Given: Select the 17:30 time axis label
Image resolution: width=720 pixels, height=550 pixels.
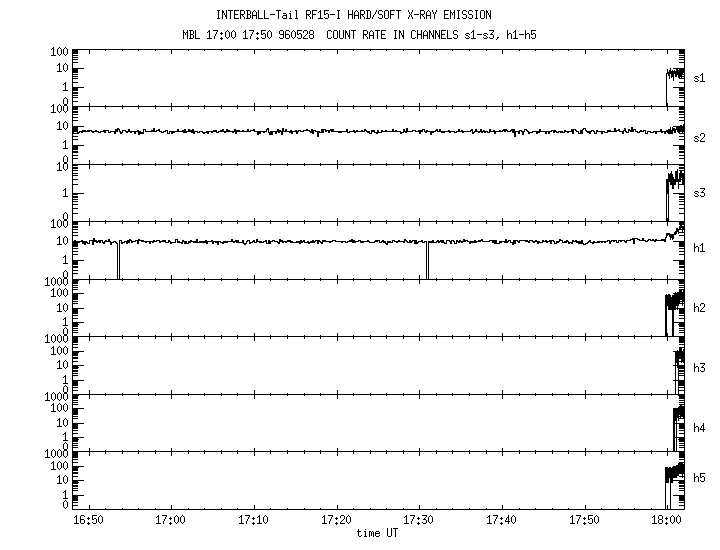Looking at the screenshot, I should (418, 520).
